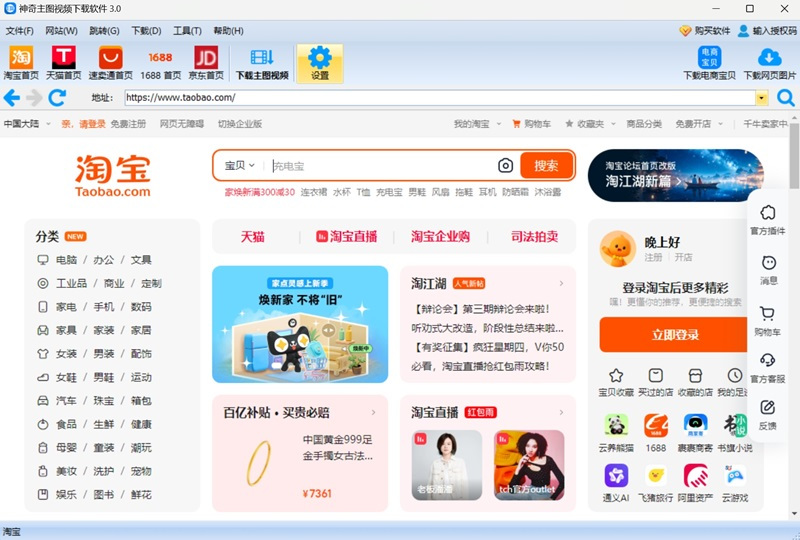Open the Jump (跳转) menu
The height and width of the screenshot is (540, 800).
[x=104, y=31]
